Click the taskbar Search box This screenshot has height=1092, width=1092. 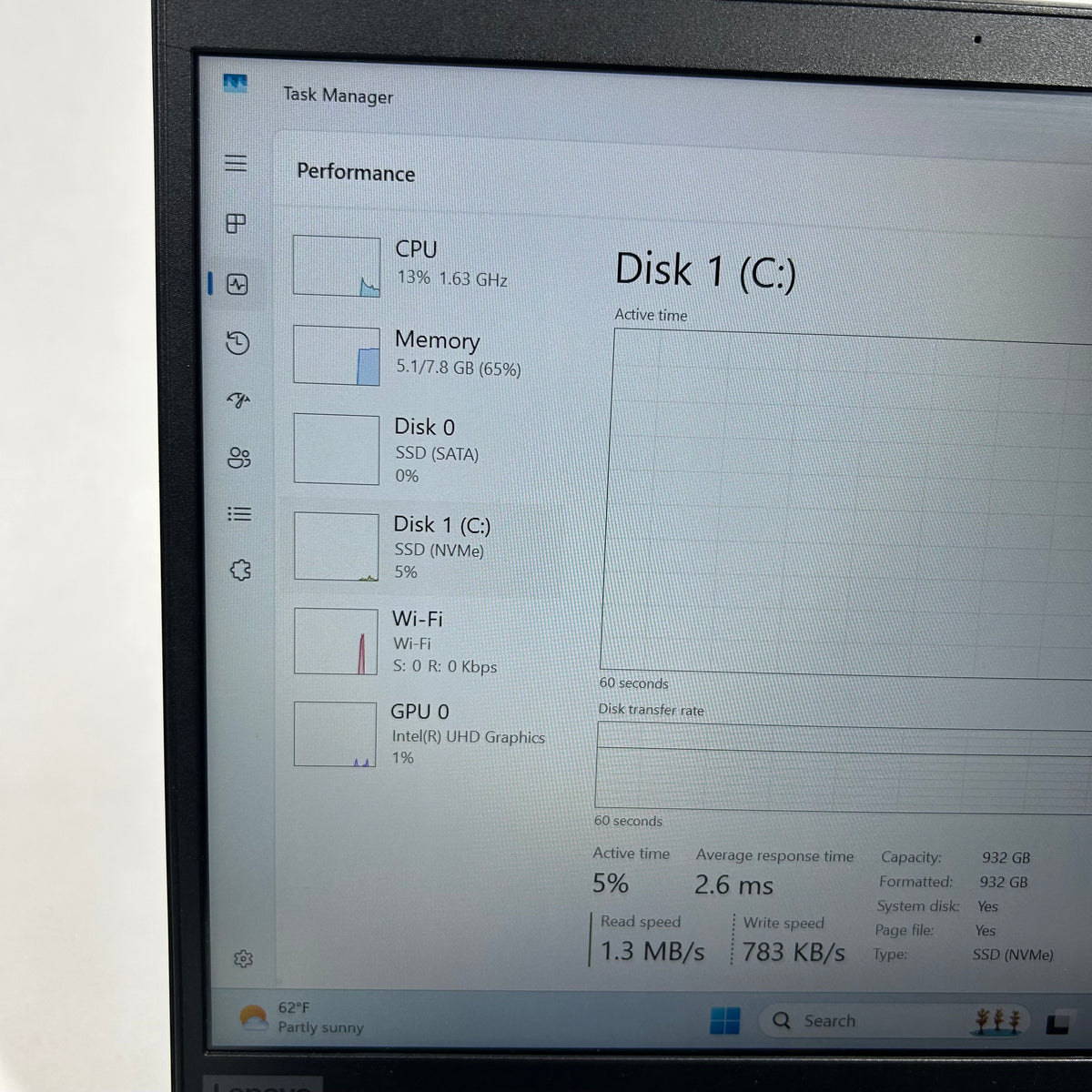pos(896,1021)
